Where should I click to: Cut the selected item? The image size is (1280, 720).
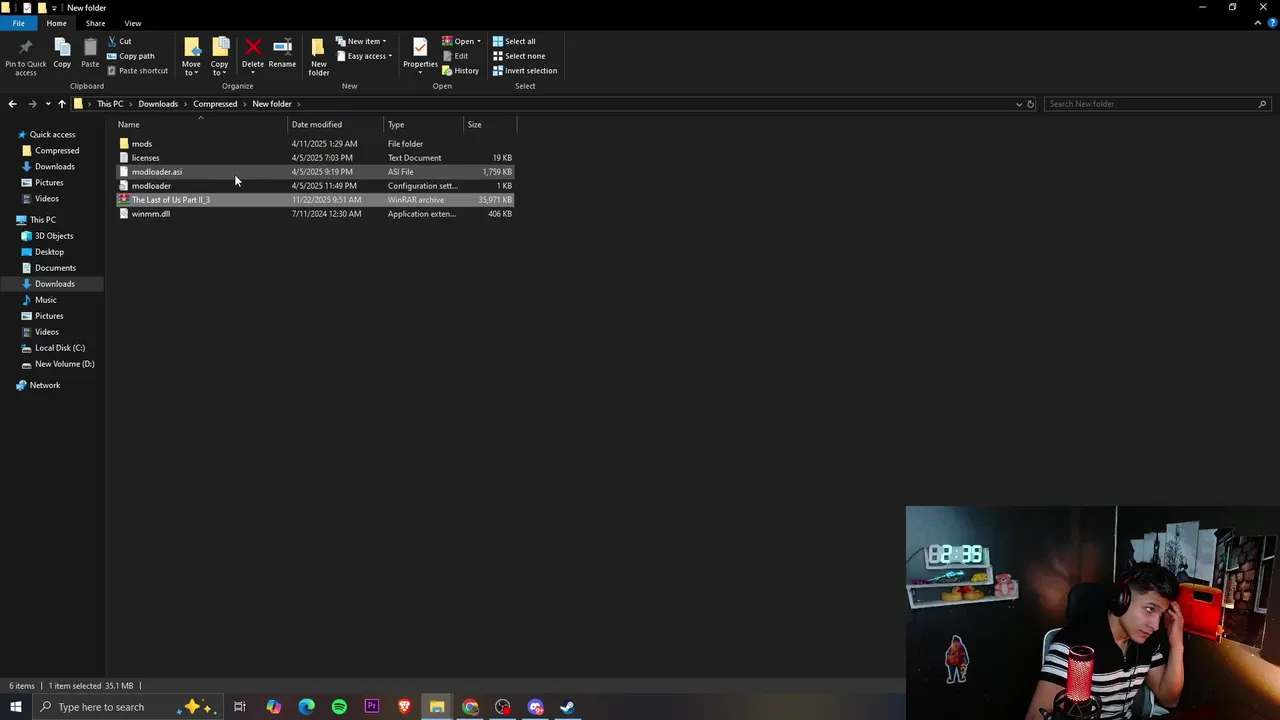coord(119,41)
